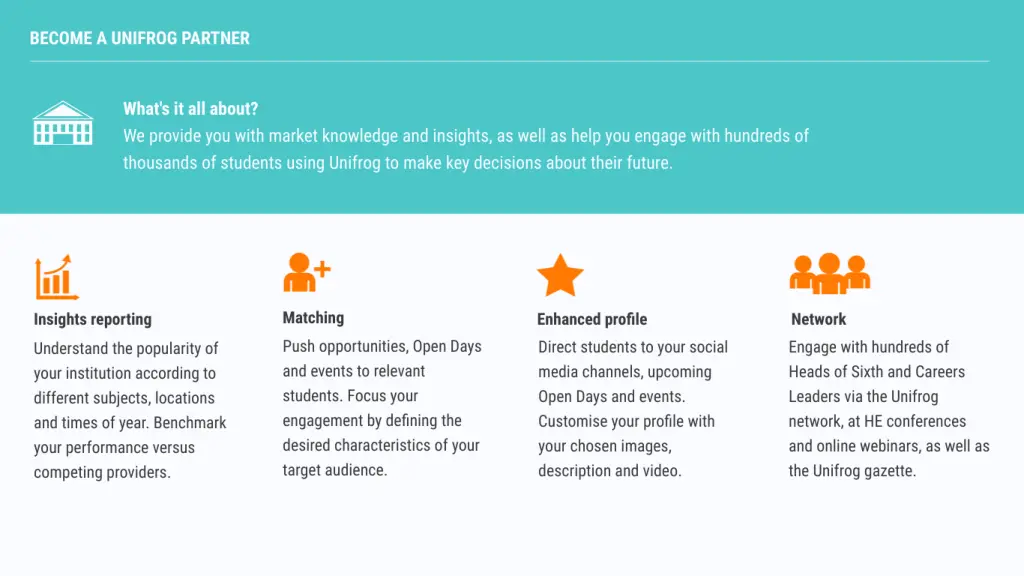
Task: Click the university building icon
Action: (x=63, y=124)
